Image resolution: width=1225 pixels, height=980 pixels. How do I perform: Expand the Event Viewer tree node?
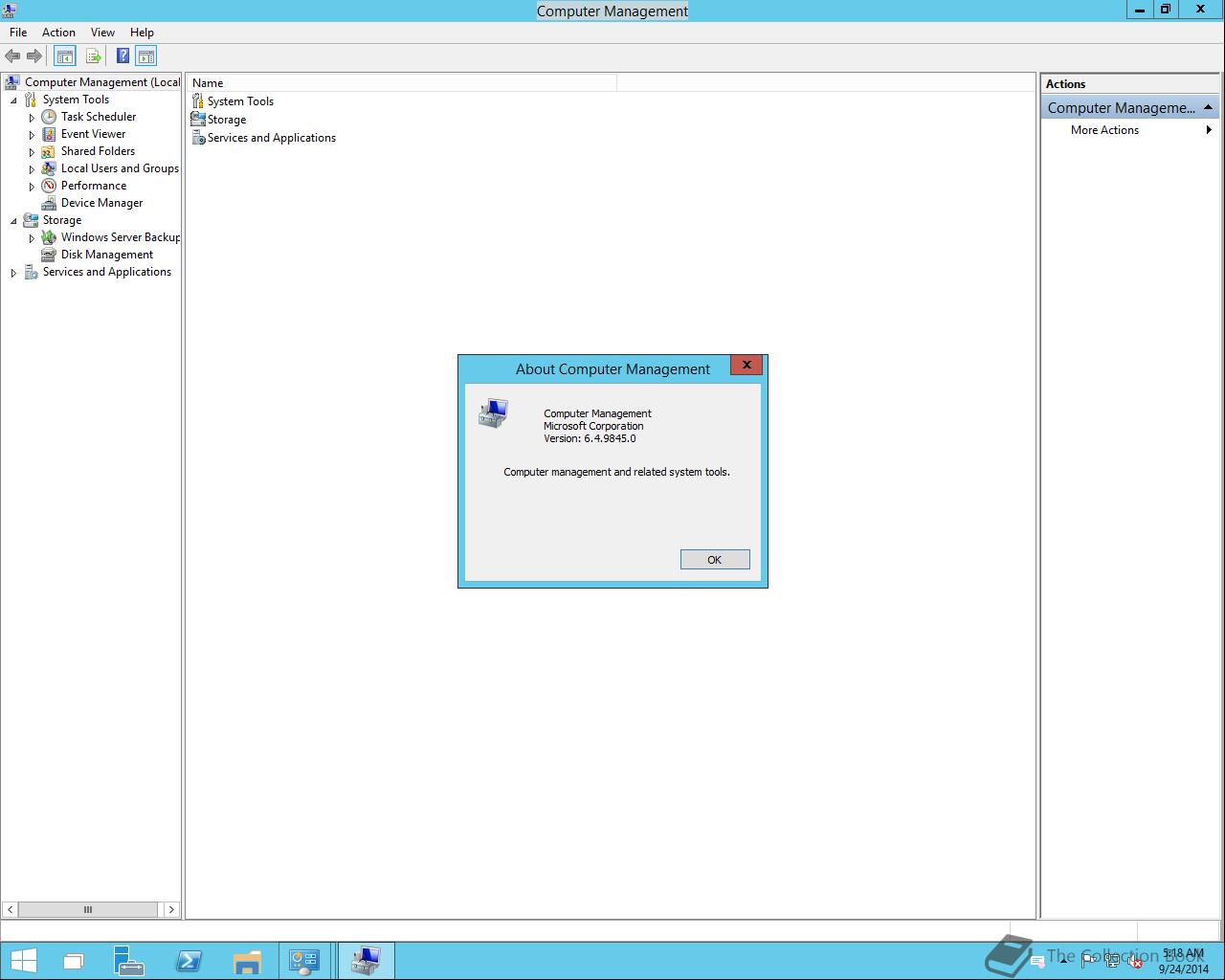pos(32,135)
